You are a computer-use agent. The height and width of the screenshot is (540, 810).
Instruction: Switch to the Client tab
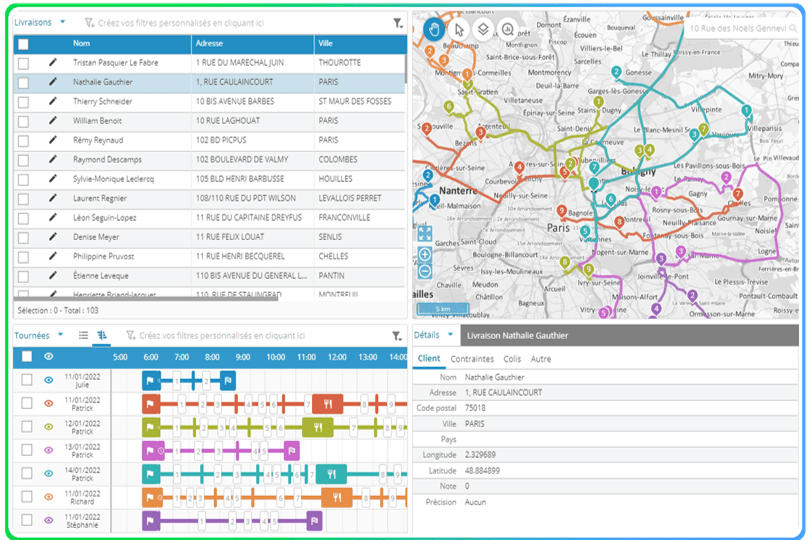[x=429, y=359]
